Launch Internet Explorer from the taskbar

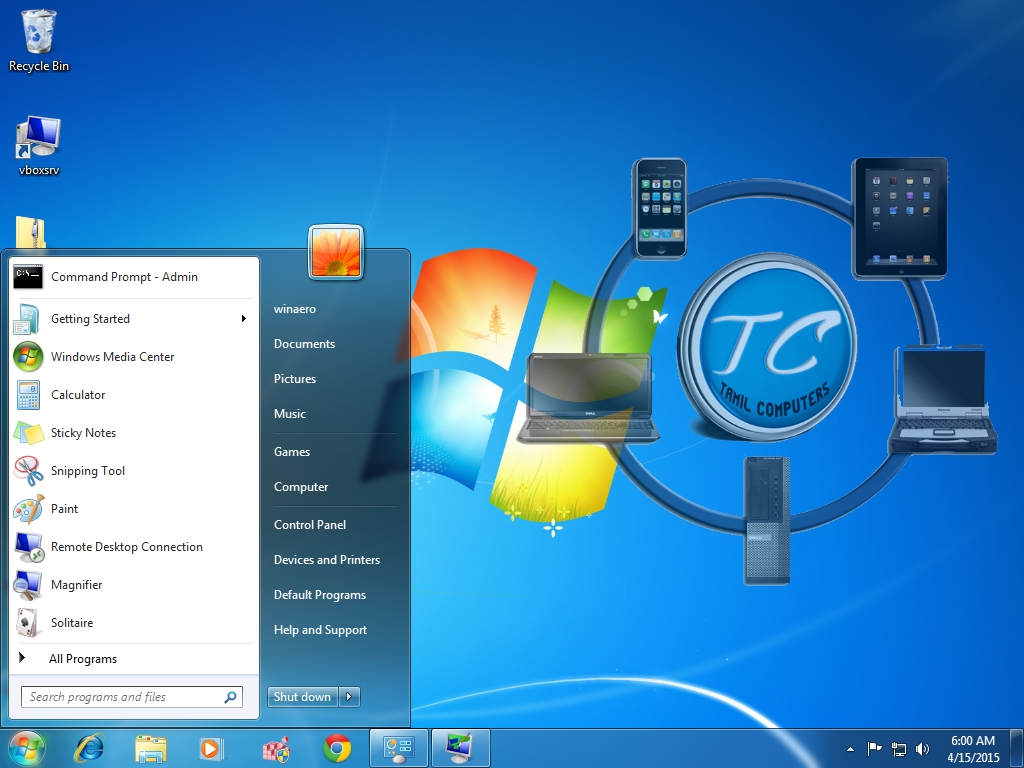[x=89, y=748]
